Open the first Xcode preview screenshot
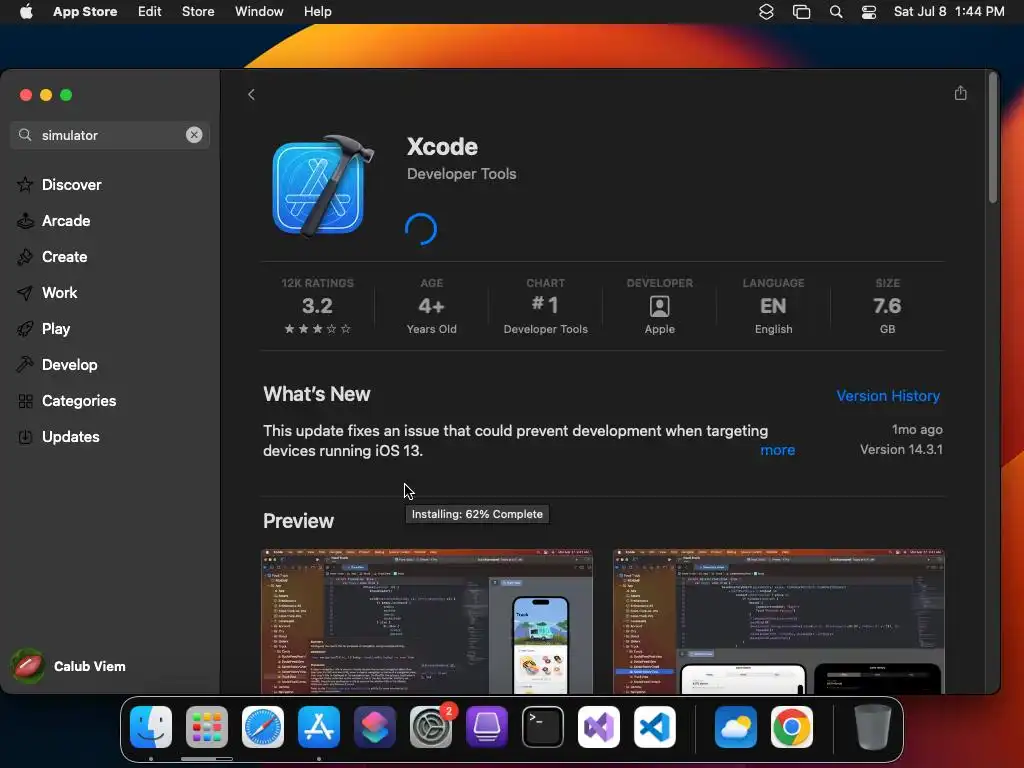The height and width of the screenshot is (768, 1024). tap(427, 622)
